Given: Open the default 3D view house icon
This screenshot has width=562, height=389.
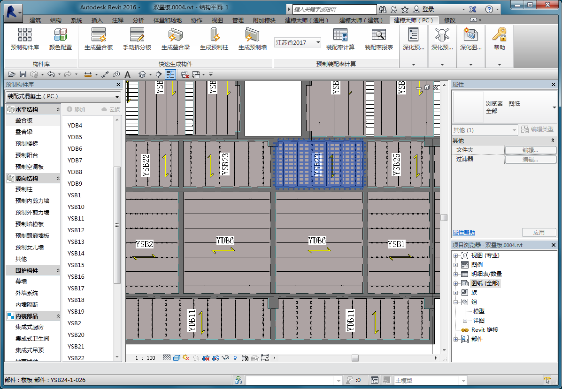Looking at the screenshot, I should 142,75.
